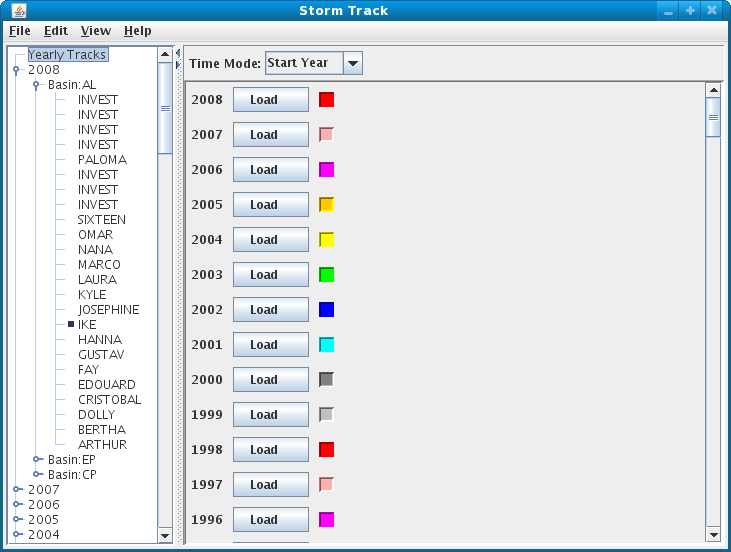The height and width of the screenshot is (552, 731).
Task: Select the IKE storm in tree
Action: (x=86, y=325)
